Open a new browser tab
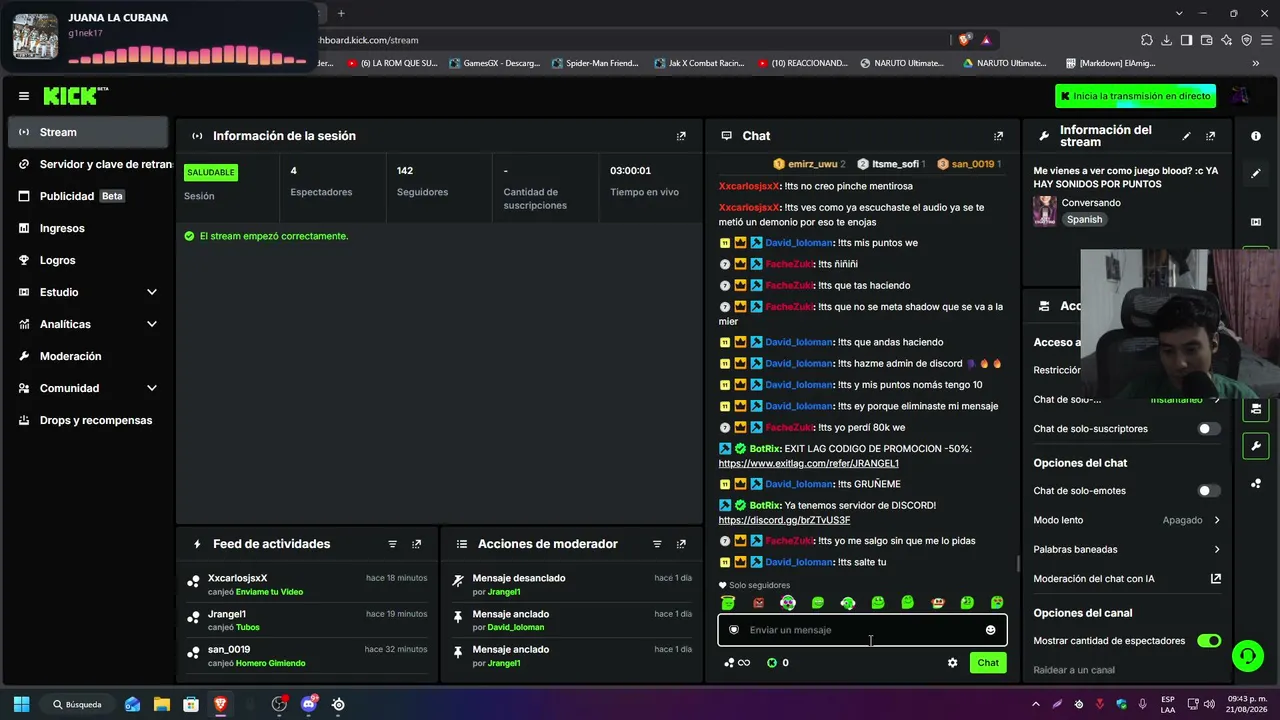The image size is (1280, 720). click(x=341, y=13)
